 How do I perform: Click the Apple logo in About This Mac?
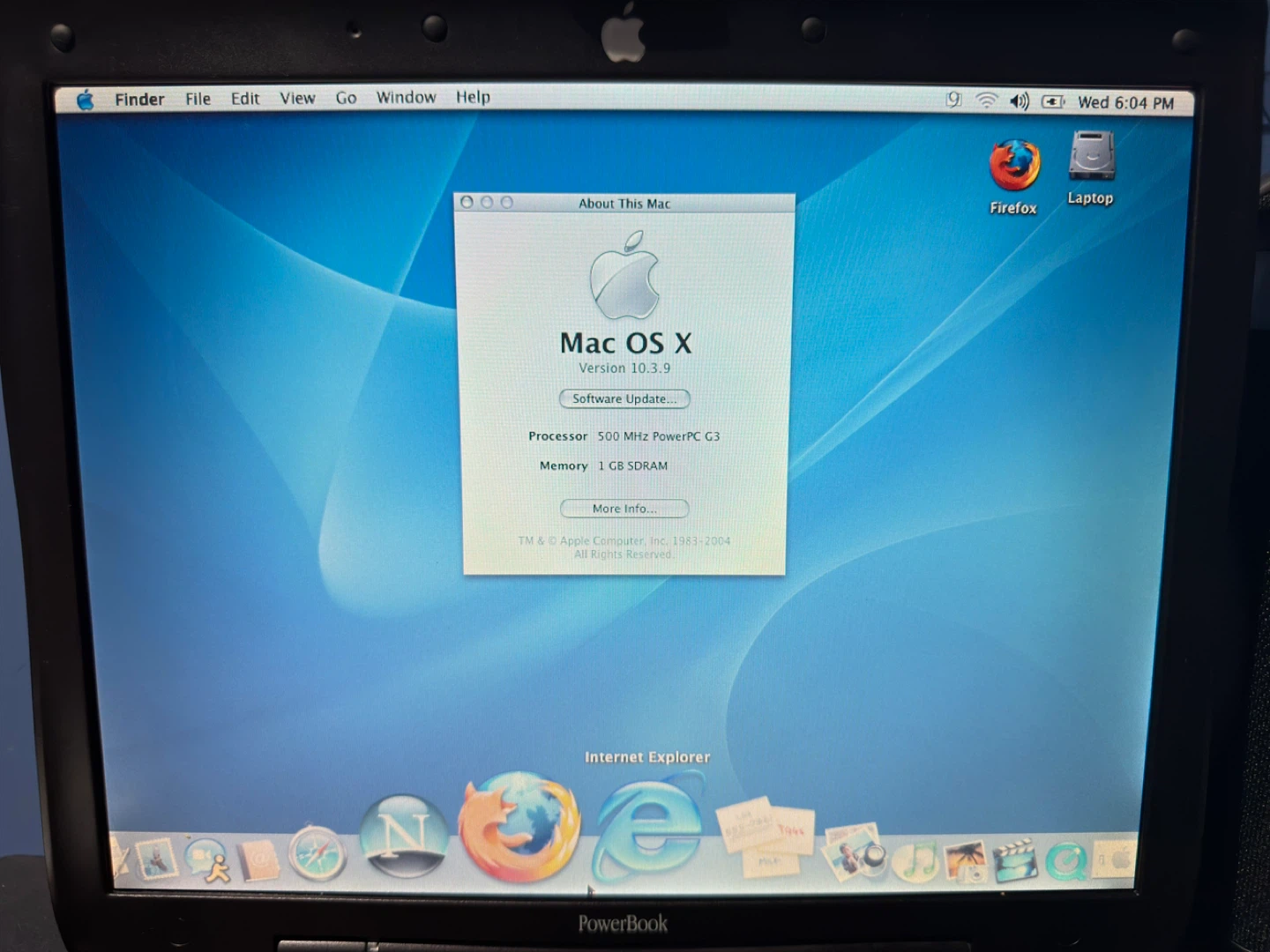click(624, 275)
